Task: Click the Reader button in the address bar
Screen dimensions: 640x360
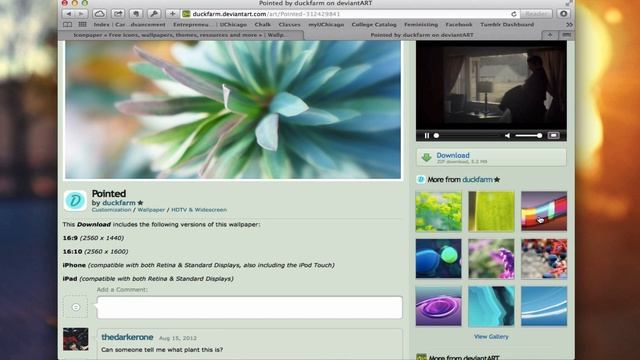Action: 536,14
